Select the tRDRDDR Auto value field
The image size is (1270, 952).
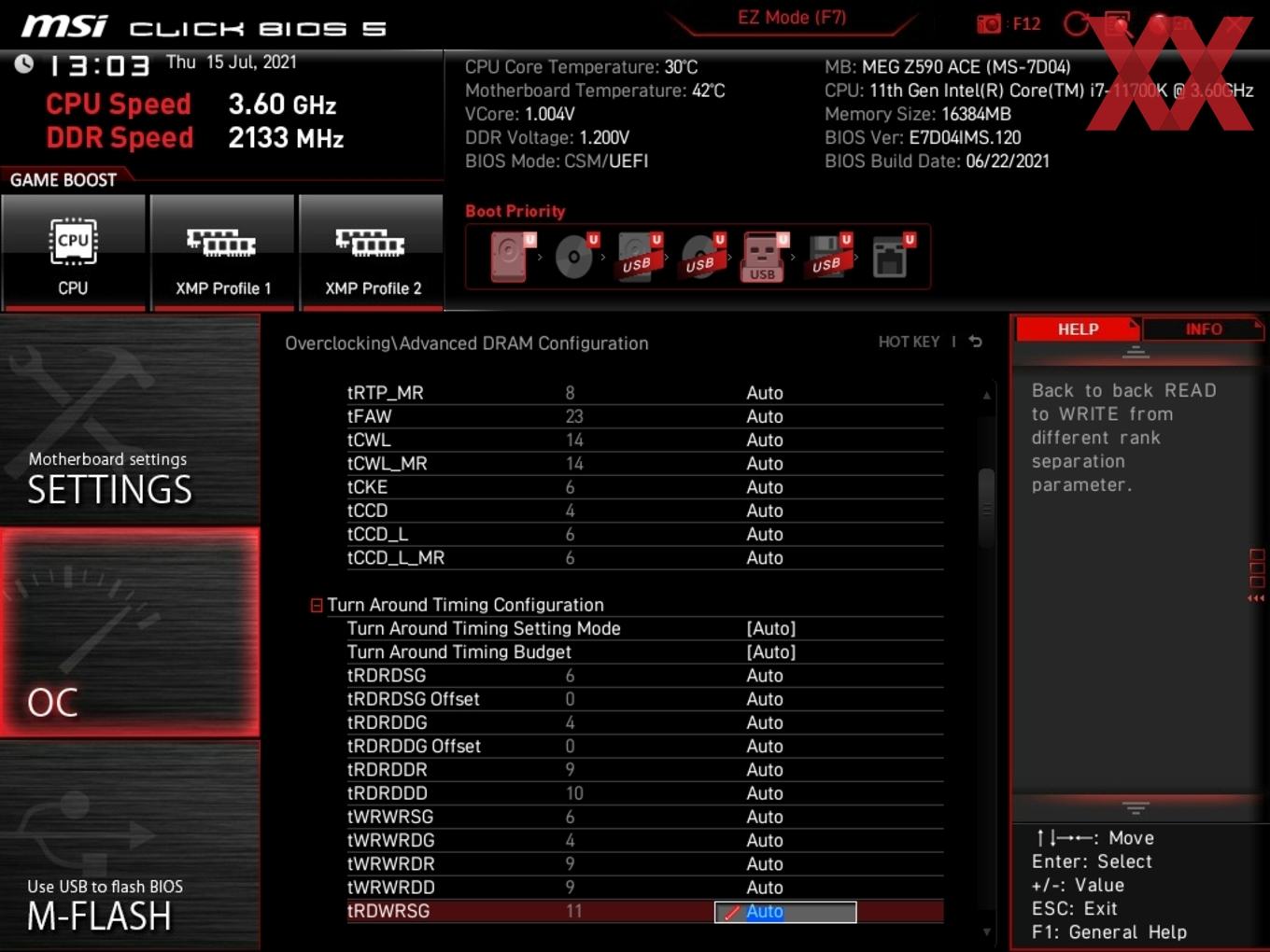point(765,770)
